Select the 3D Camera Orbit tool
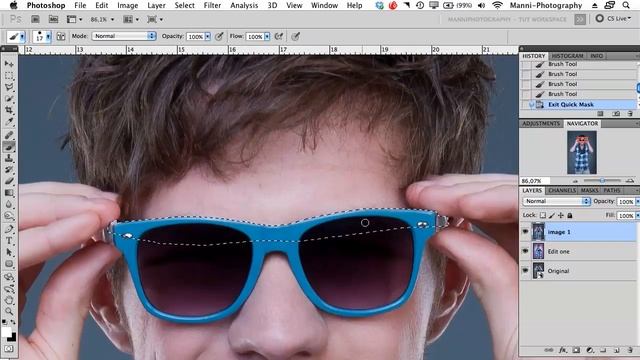The height and width of the screenshot is (360, 640). pyautogui.click(x=9, y=289)
